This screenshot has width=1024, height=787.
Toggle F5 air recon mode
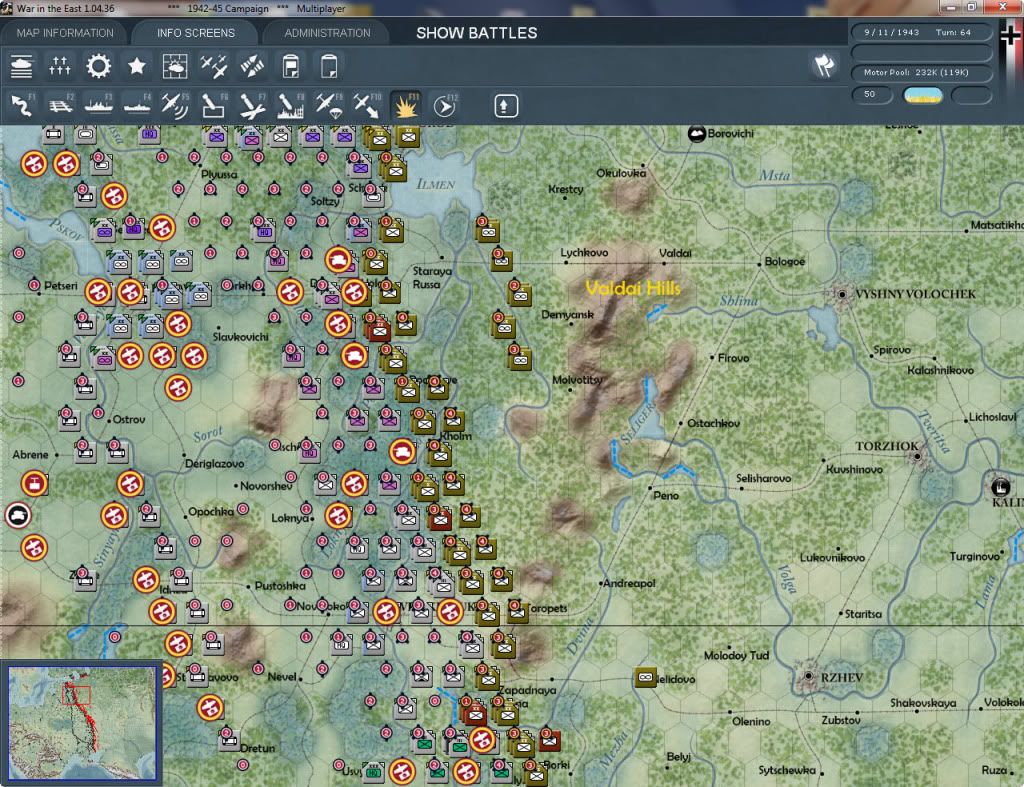175,106
